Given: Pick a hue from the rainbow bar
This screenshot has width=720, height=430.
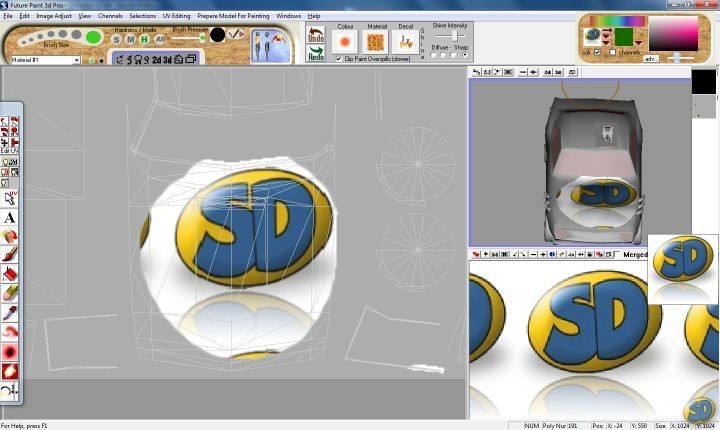Looking at the screenshot, I should (618, 21).
